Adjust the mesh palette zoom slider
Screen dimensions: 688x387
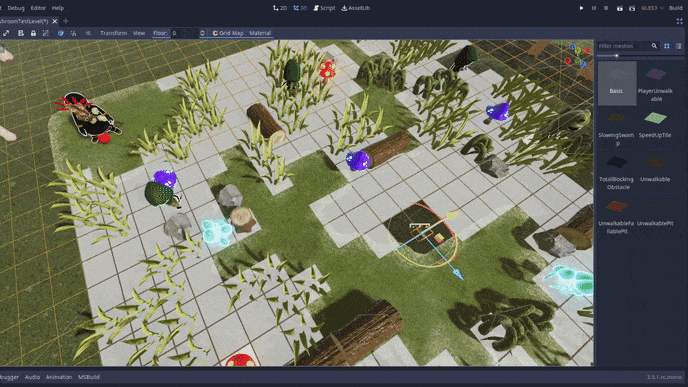[616, 56]
